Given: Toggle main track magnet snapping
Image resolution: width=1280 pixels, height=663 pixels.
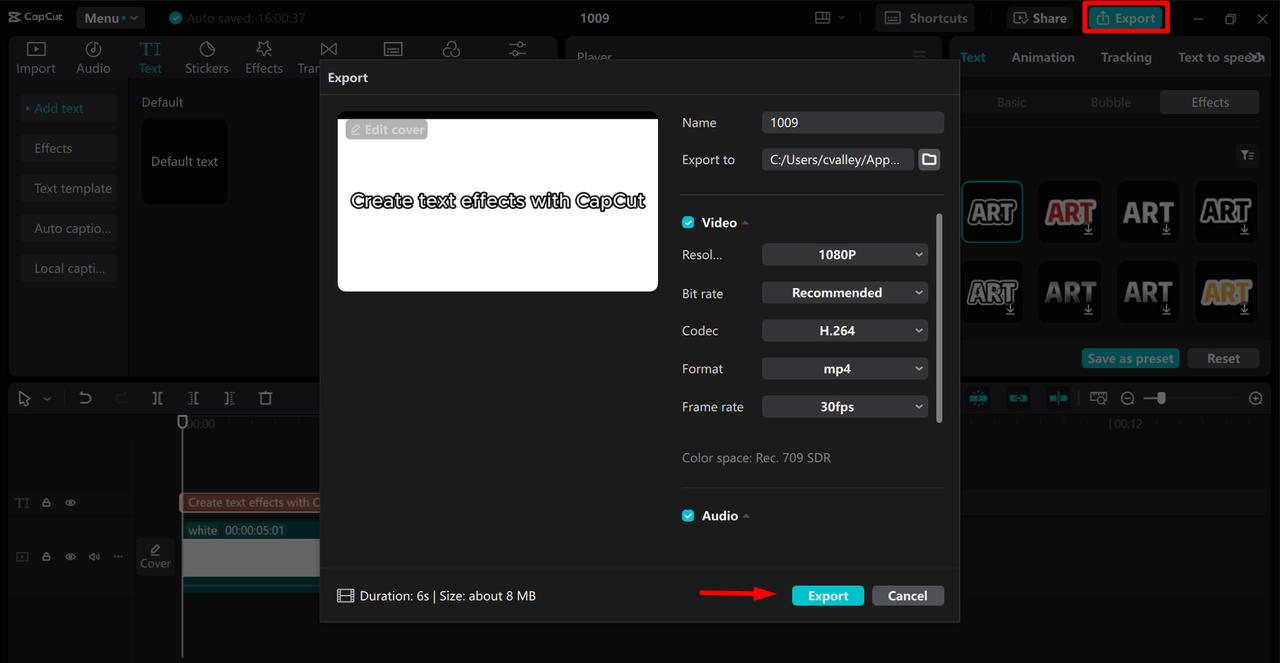Looking at the screenshot, I should (978, 398).
